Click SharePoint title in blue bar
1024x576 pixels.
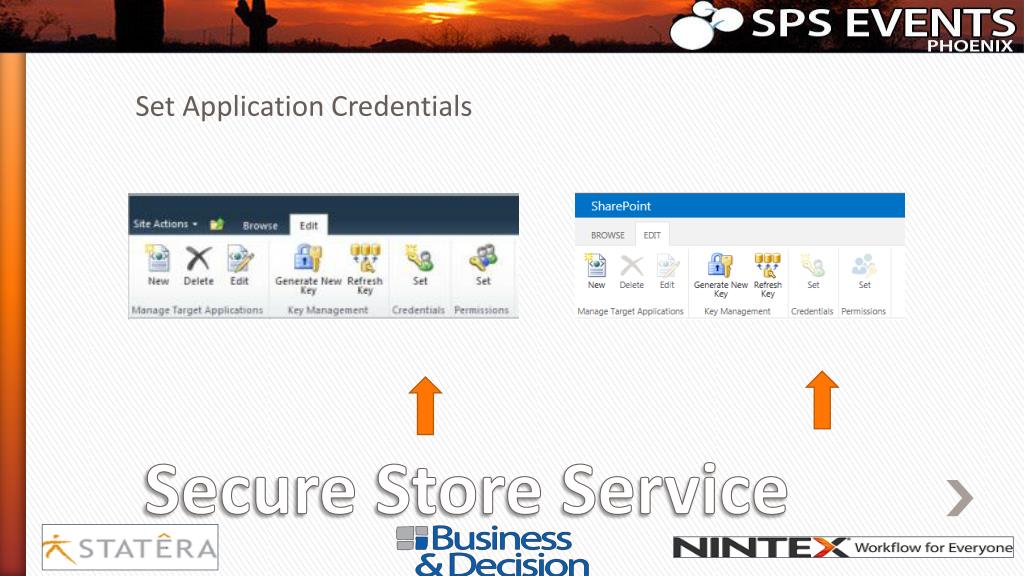click(x=620, y=206)
